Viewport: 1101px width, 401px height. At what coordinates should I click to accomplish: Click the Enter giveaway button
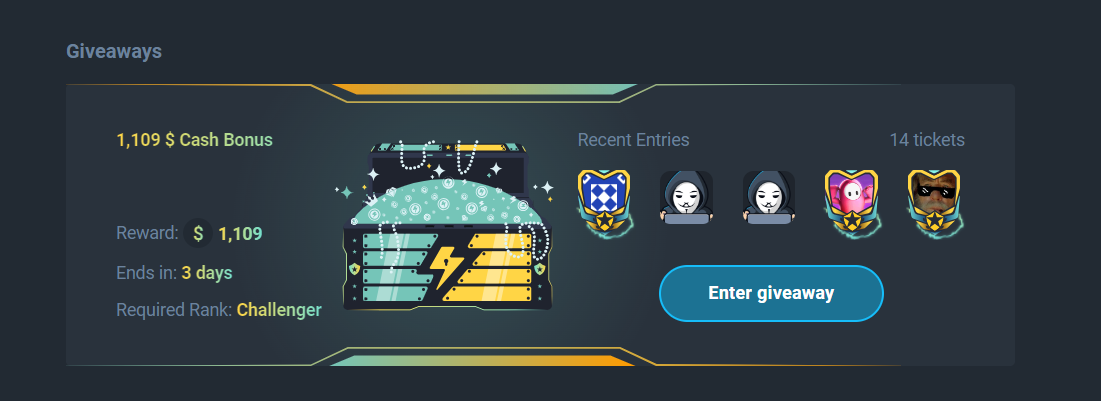tap(771, 293)
